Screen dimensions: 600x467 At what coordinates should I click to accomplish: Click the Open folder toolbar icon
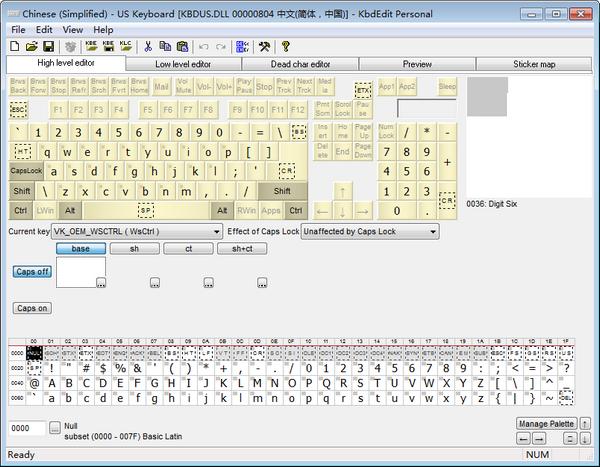(x=32, y=47)
